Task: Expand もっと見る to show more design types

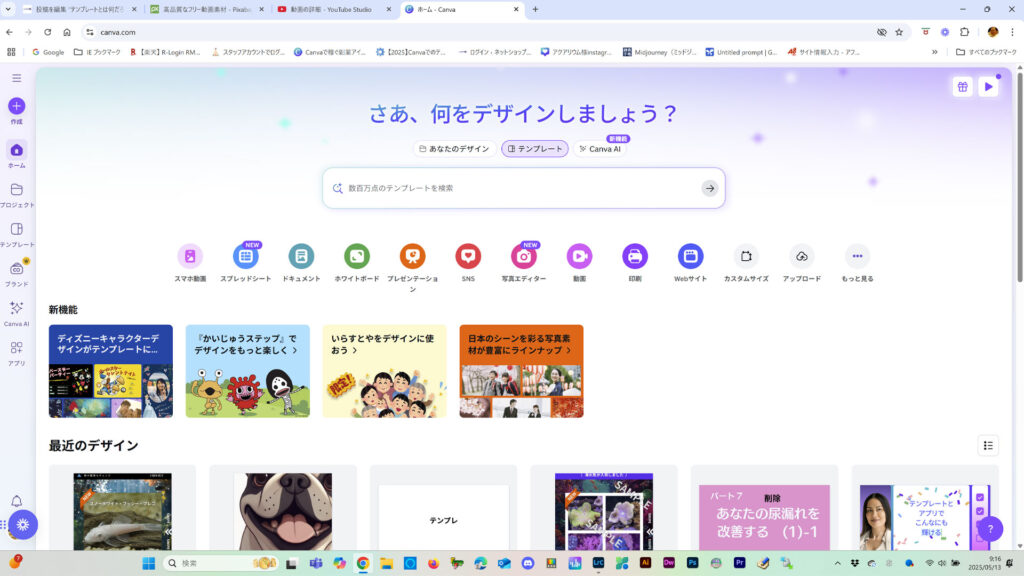Action: tap(857, 256)
